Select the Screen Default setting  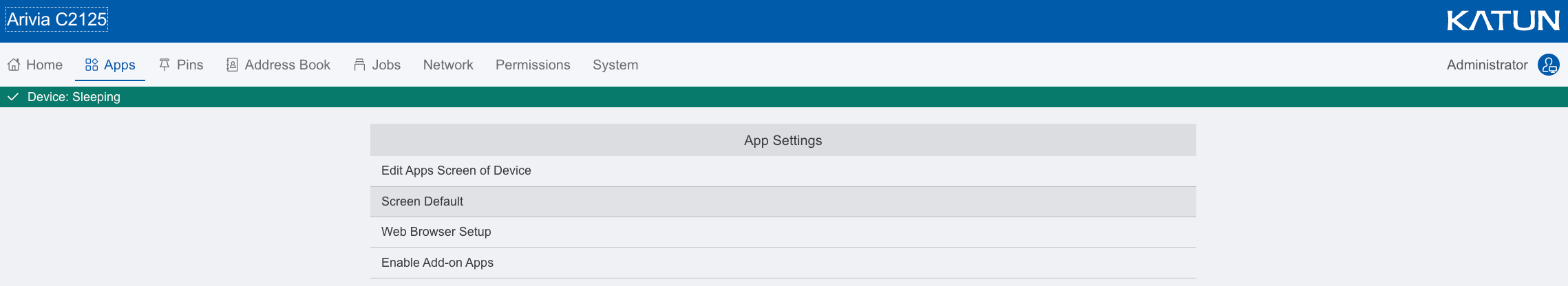coord(422,201)
